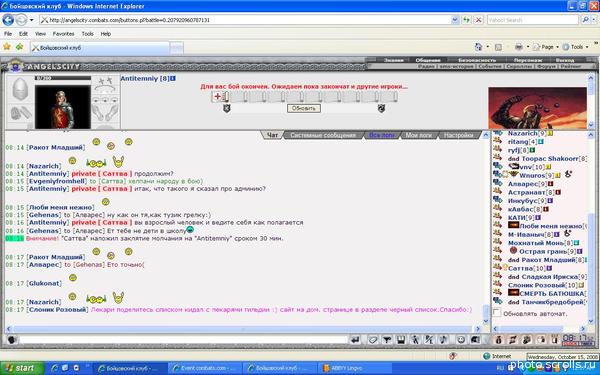
Task: Click the Start button on taskbar
Action: point(22,368)
